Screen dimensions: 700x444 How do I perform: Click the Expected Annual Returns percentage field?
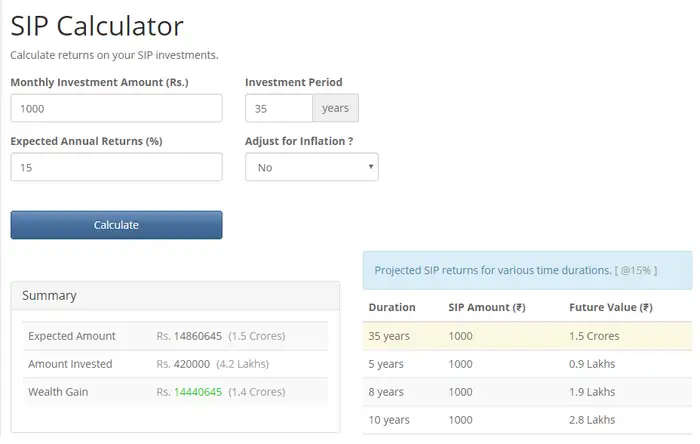click(x=116, y=167)
